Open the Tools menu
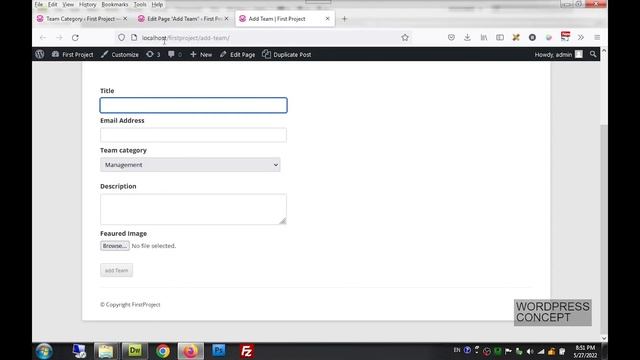This screenshot has height=360, width=640. [140, 4]
